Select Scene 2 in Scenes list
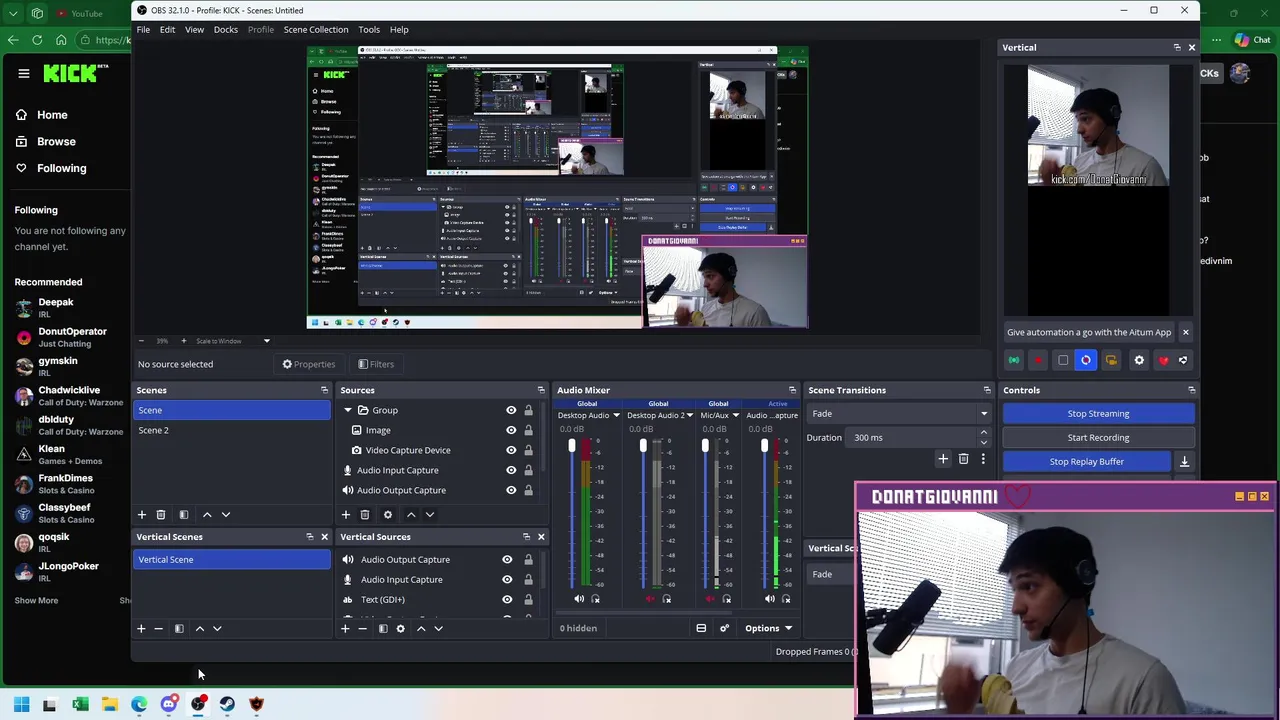Image resolution: width=1280 pixels, height=720 pixels. tap(232, 430)
